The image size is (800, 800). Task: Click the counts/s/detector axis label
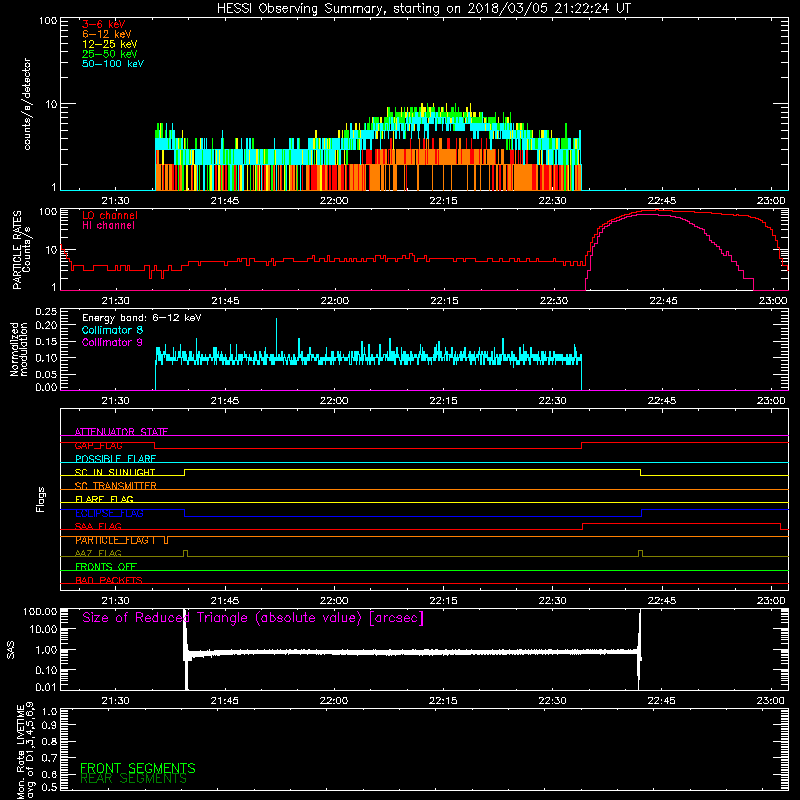[x=27, y=104]
